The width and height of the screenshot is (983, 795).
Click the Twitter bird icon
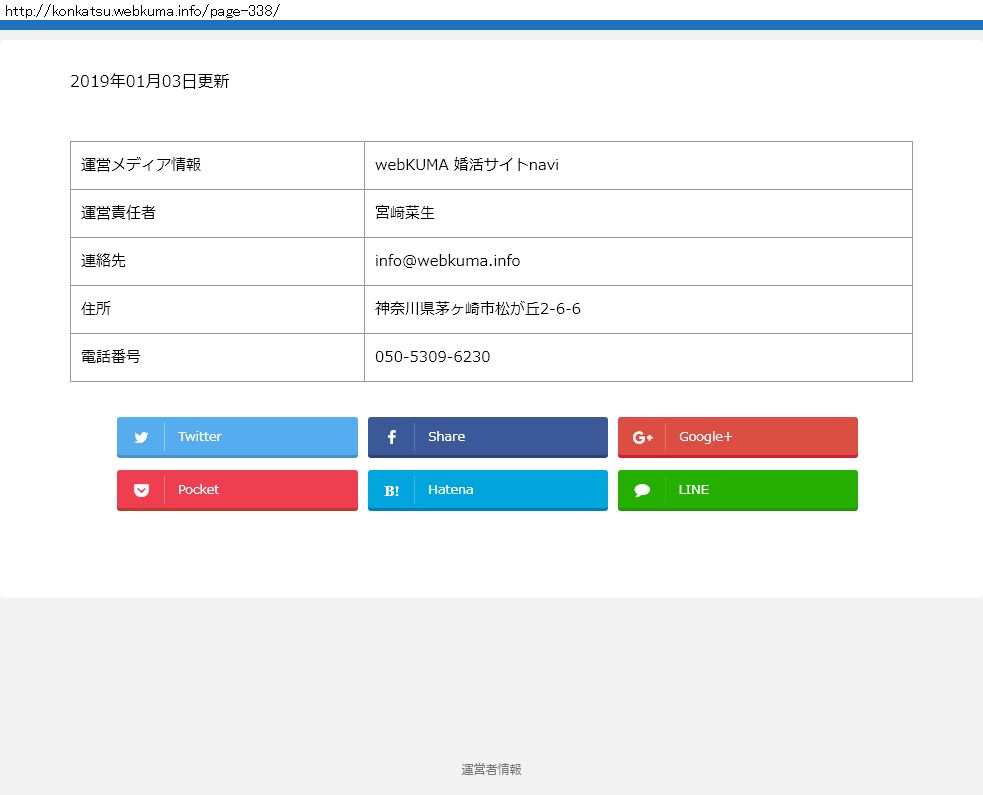[141, 437]
